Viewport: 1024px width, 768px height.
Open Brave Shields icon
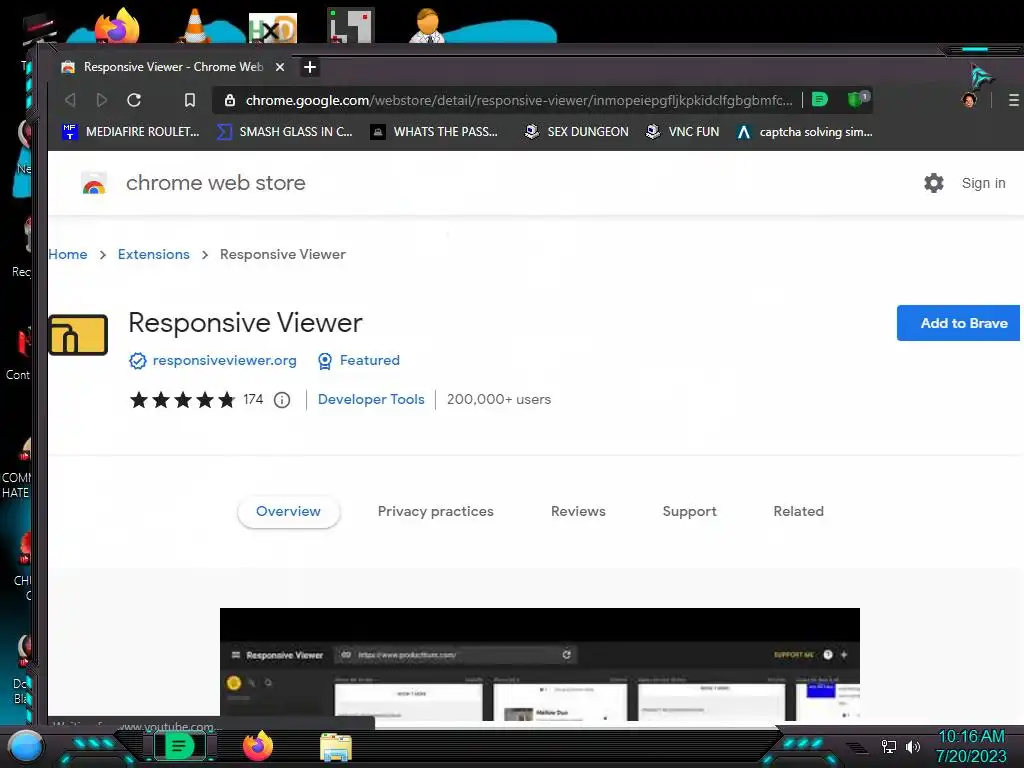point(856,99)
